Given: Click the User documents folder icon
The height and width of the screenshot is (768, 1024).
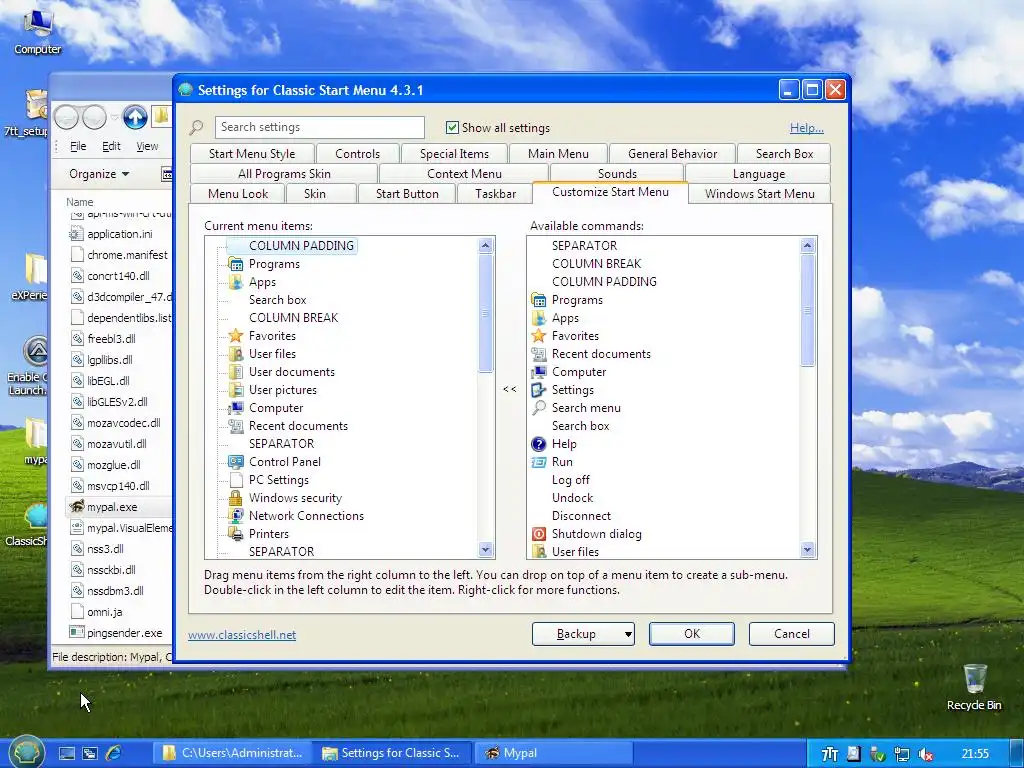Looking at the screenshot, I should (236, 372).
